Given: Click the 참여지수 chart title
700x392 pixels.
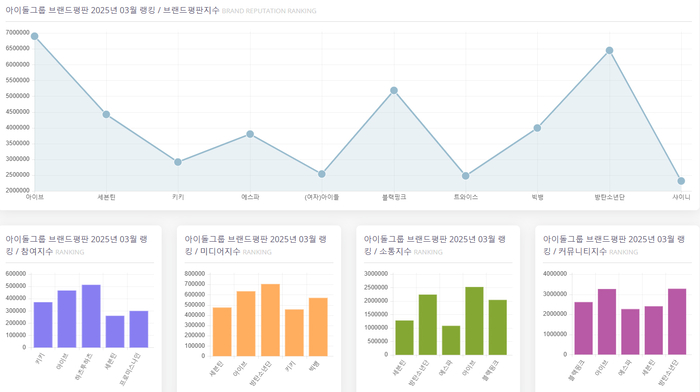Looking at the screenshot, I should (x=76, y=245).
